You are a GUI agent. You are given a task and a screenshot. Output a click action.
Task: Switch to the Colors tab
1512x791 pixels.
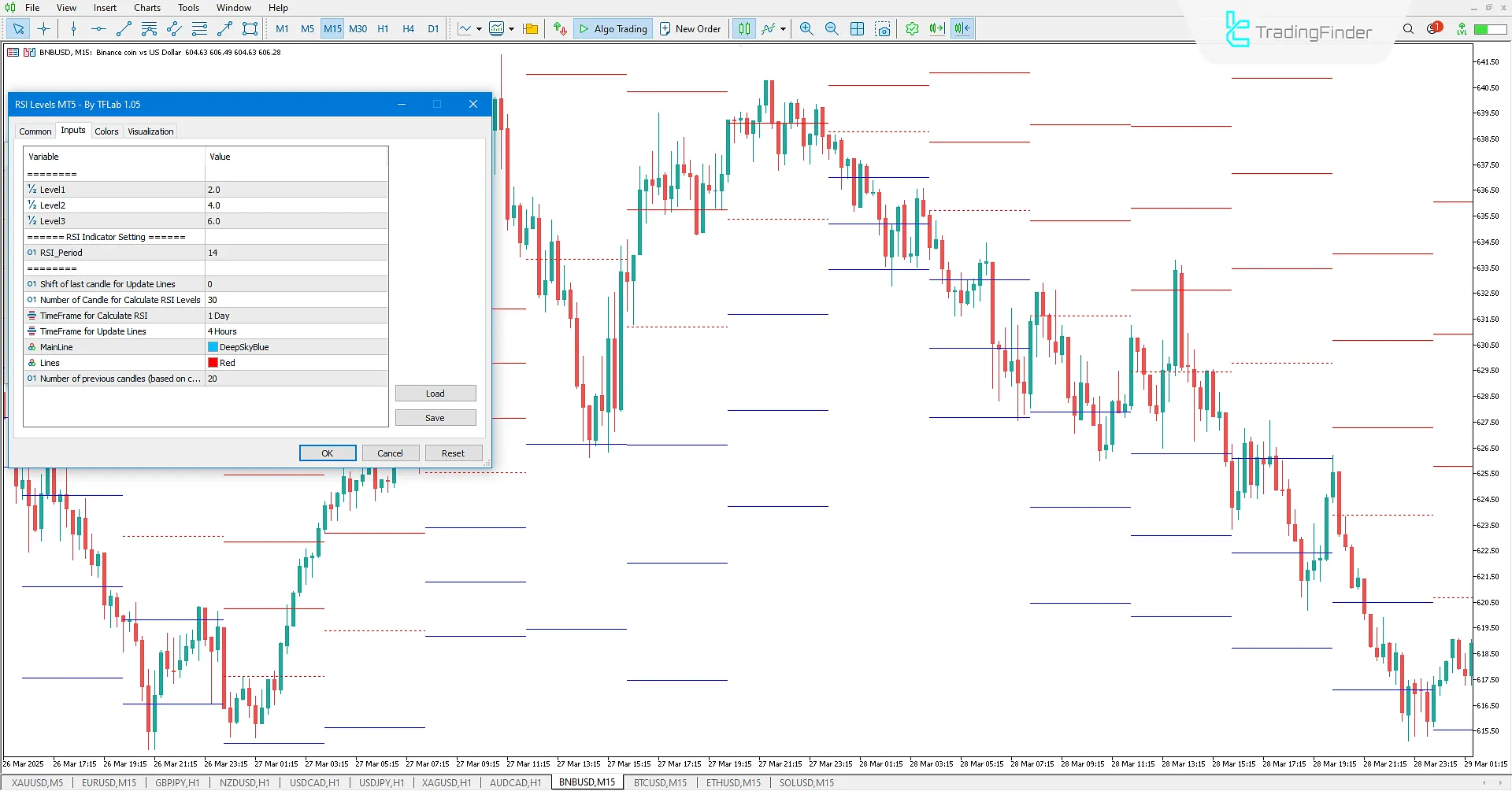[106, 131]
